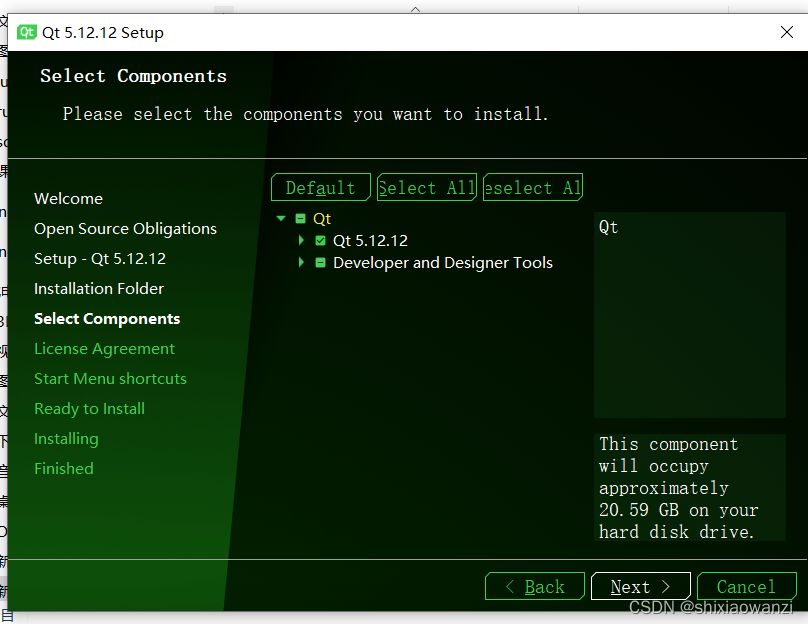
Task: Click the Select Components sidebar step
Action: pos(107,319)
